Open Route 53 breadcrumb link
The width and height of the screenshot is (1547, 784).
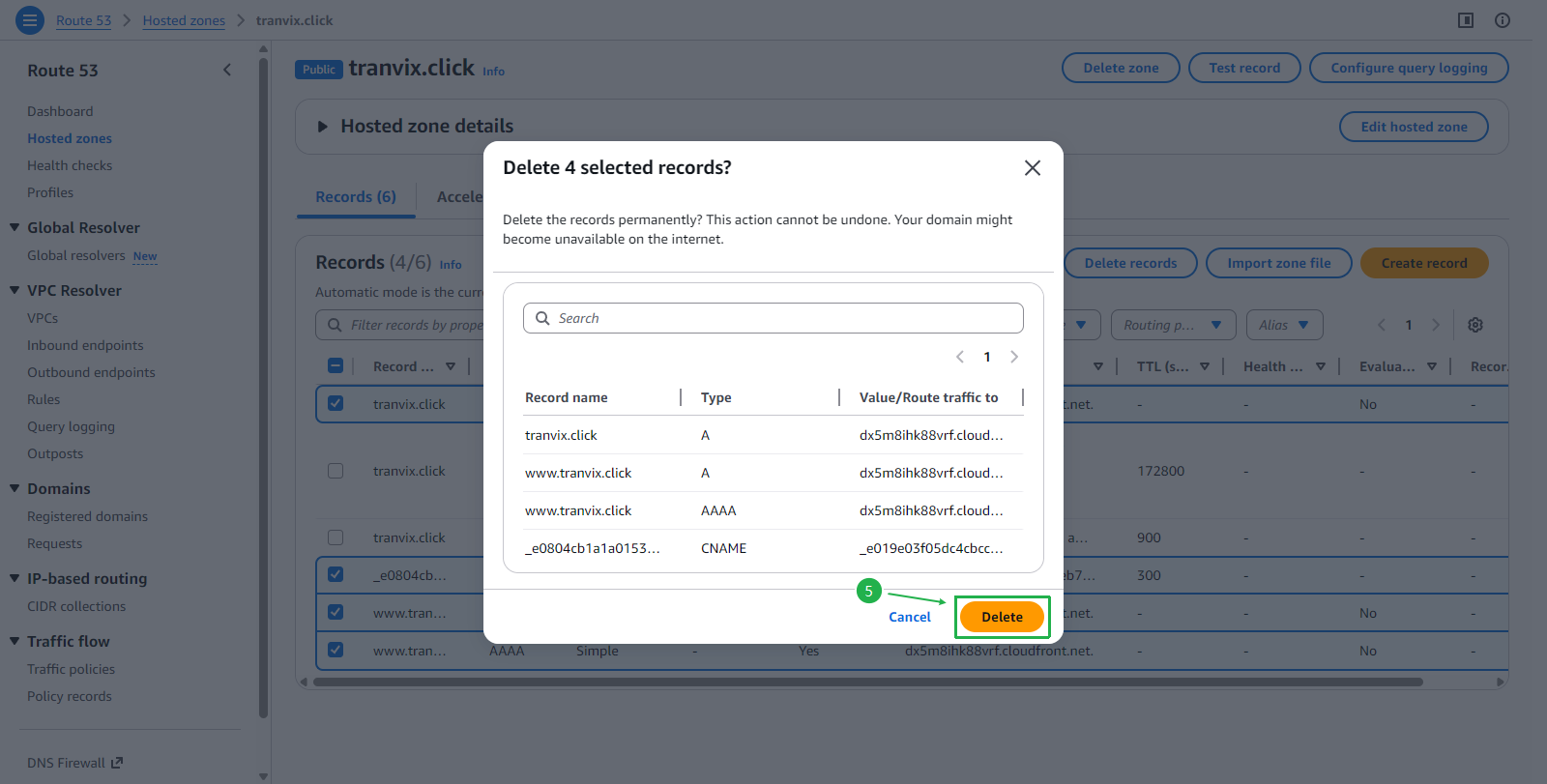coord(83,20)
